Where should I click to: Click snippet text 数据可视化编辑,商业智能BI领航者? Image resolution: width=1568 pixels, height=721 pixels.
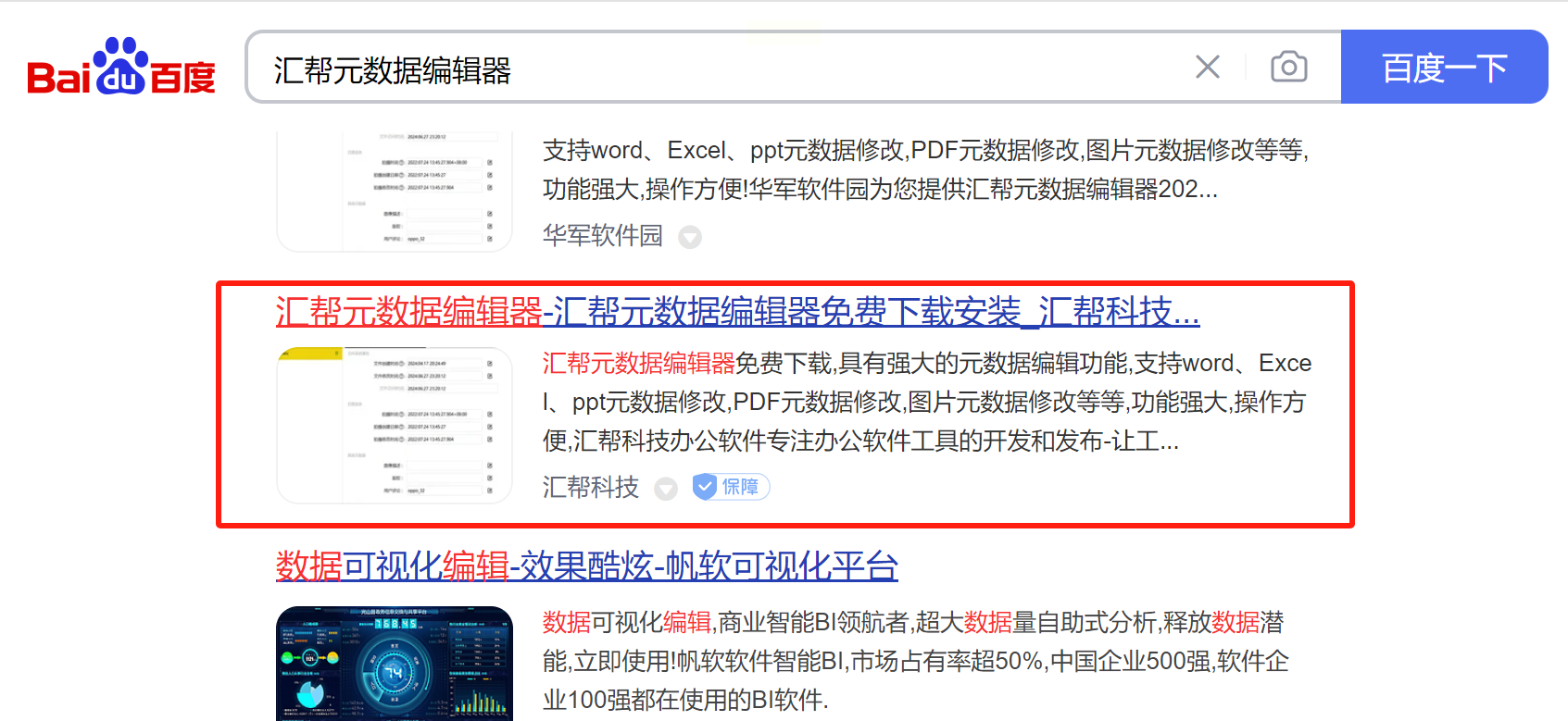click(916, 661)
